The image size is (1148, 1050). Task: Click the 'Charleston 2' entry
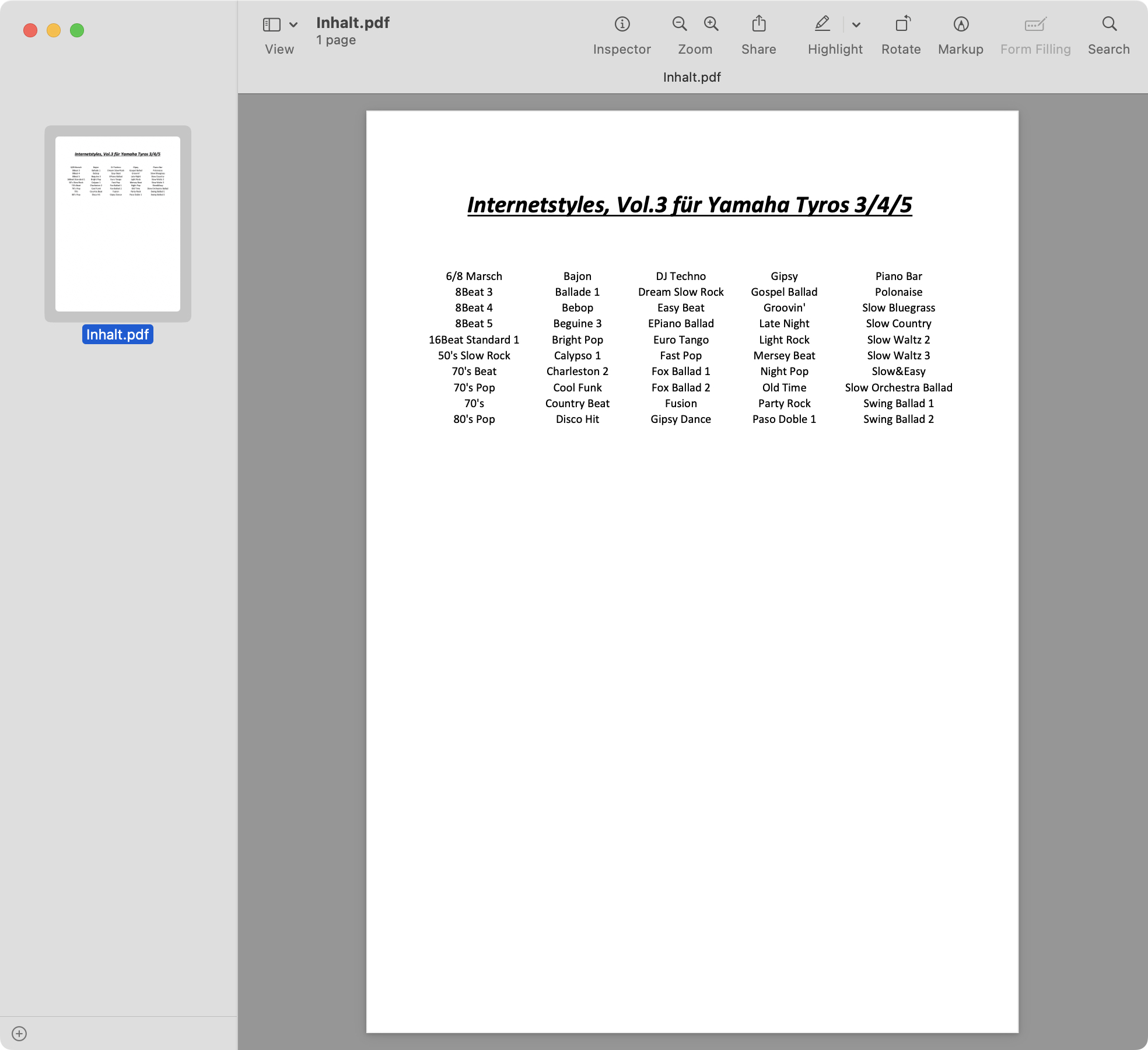click(x=577, y=371)
